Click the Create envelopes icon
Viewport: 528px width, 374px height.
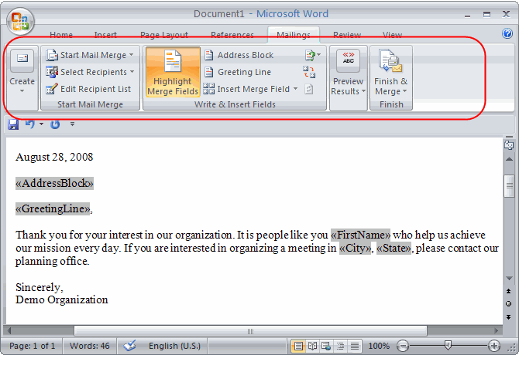(22, 61)
